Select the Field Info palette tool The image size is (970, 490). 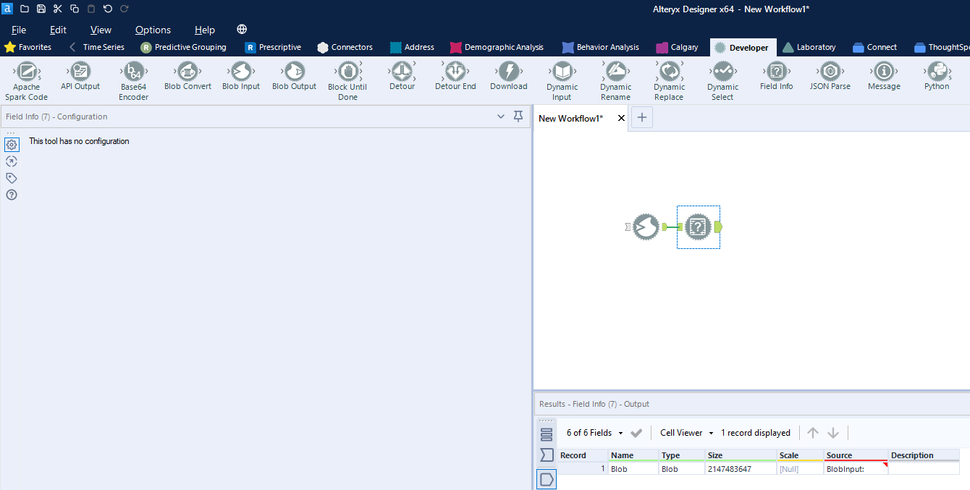coord(776,77)
